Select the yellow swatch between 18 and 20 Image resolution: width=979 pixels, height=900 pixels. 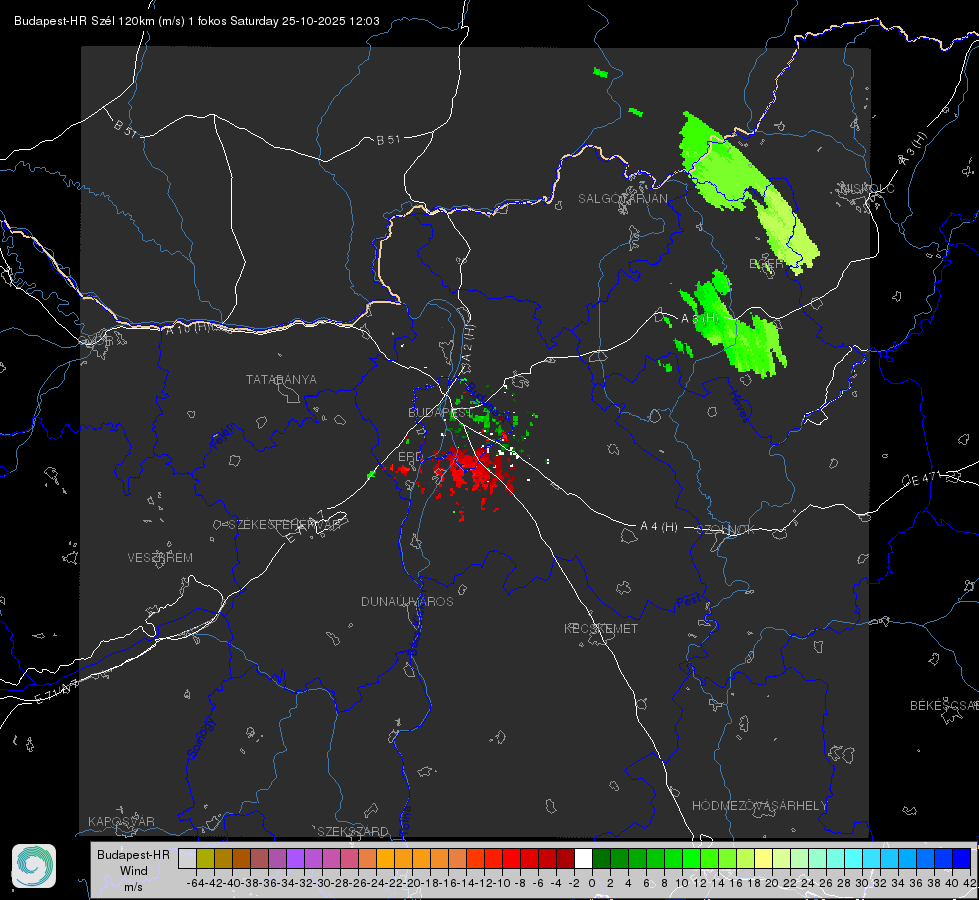click(x=763, y=858)
